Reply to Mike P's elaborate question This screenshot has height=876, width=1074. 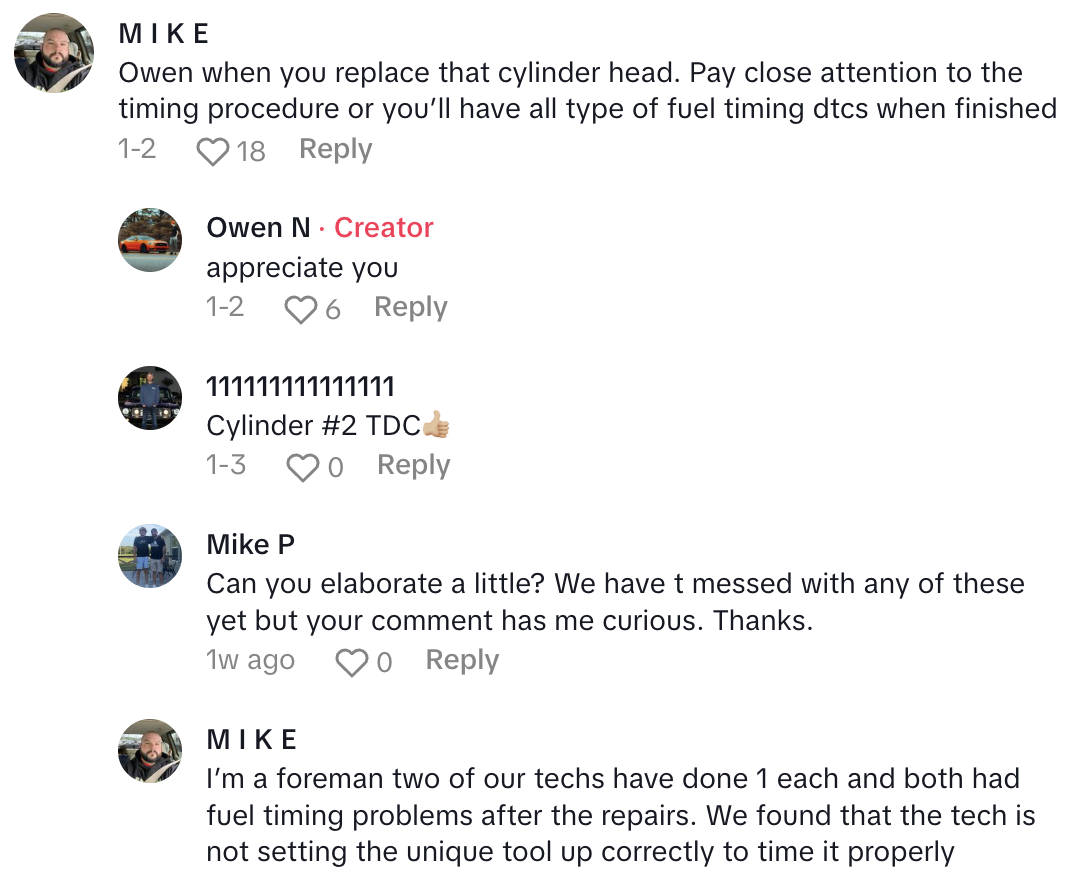[462, 661]
